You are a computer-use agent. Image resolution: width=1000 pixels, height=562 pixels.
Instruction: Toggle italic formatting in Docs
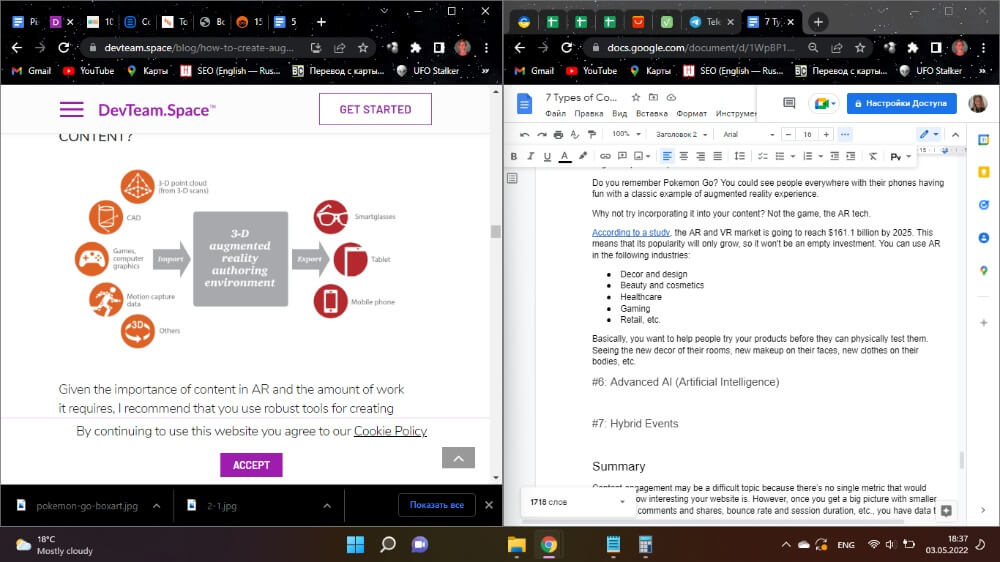click(x=530, y=156)
